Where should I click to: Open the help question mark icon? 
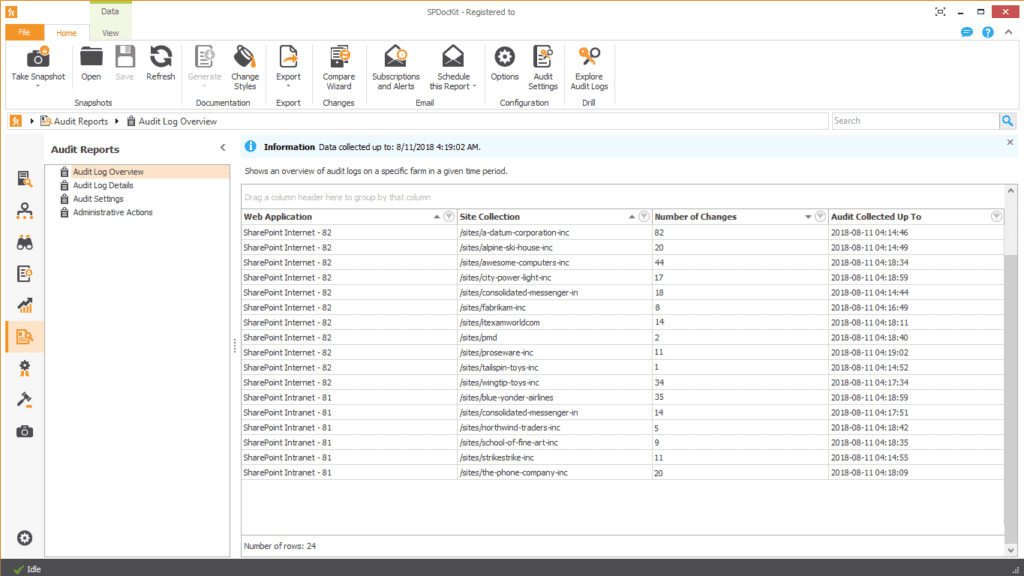[x=988, y=32]
